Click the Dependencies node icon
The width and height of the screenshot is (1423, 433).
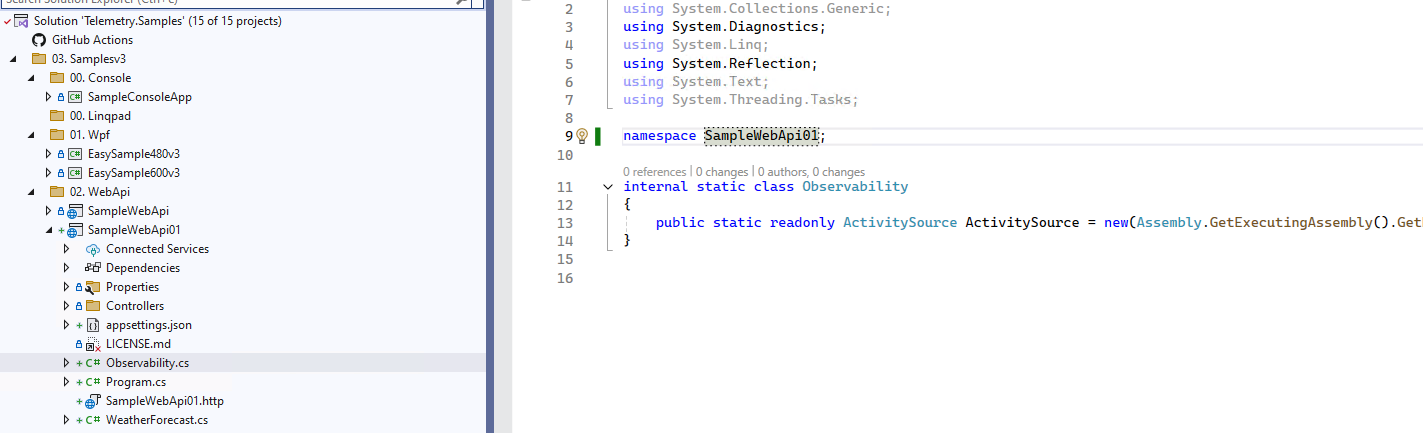93,268
